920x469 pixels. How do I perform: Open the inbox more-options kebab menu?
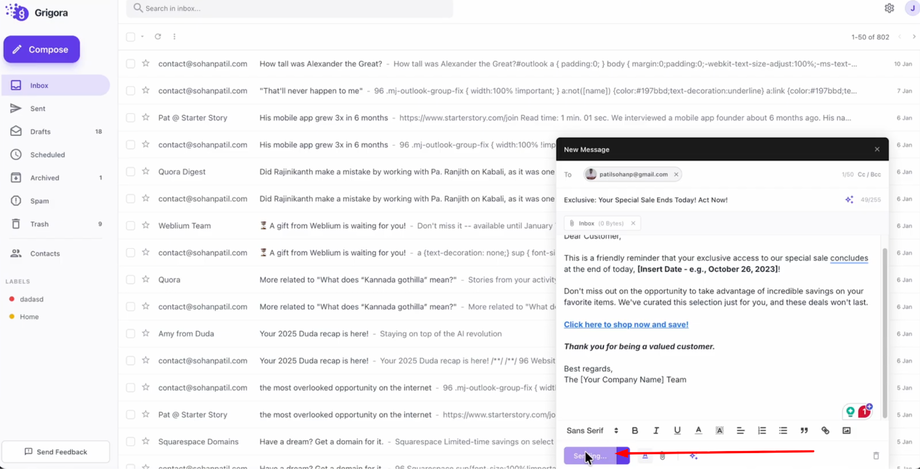click(174, 36)
